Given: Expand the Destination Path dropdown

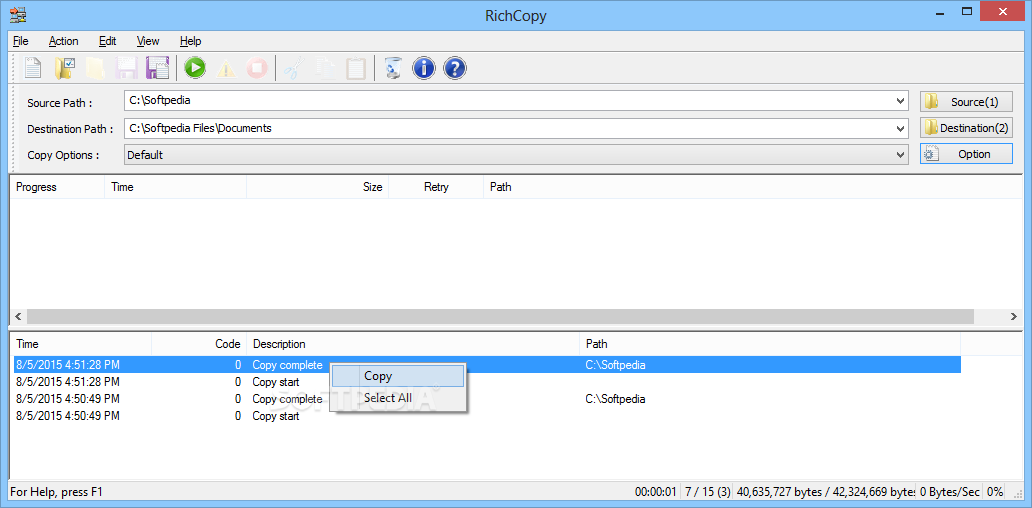Looking at the screenshot, I should [x=901, y=128].
